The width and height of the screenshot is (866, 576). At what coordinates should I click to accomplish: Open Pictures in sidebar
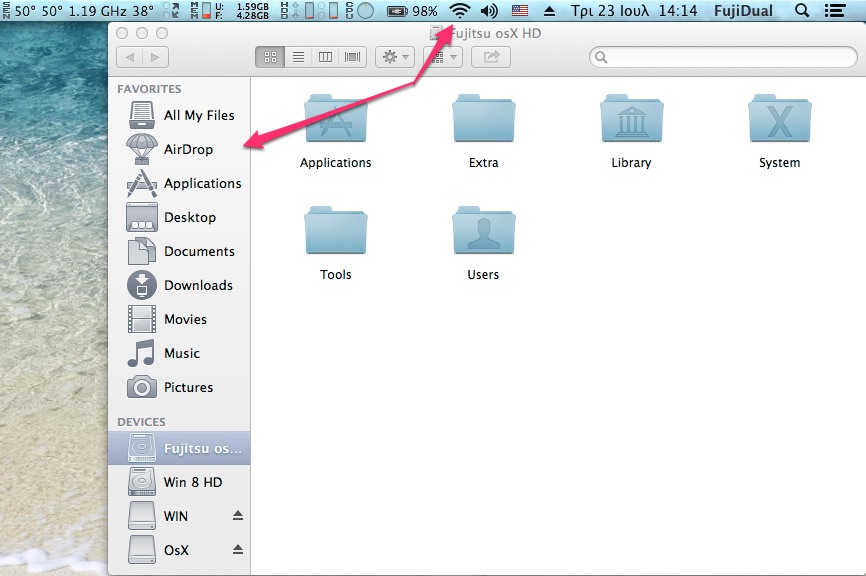[x=170, y=387]
